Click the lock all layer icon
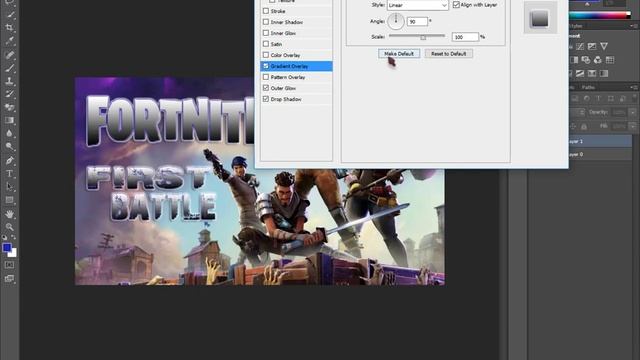This screenshot has width=640, height=360. click(x=584, y=127)
